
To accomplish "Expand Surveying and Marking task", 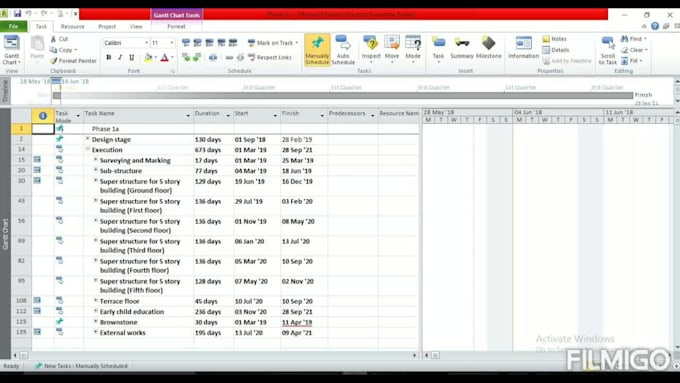I will pos(96,160).
